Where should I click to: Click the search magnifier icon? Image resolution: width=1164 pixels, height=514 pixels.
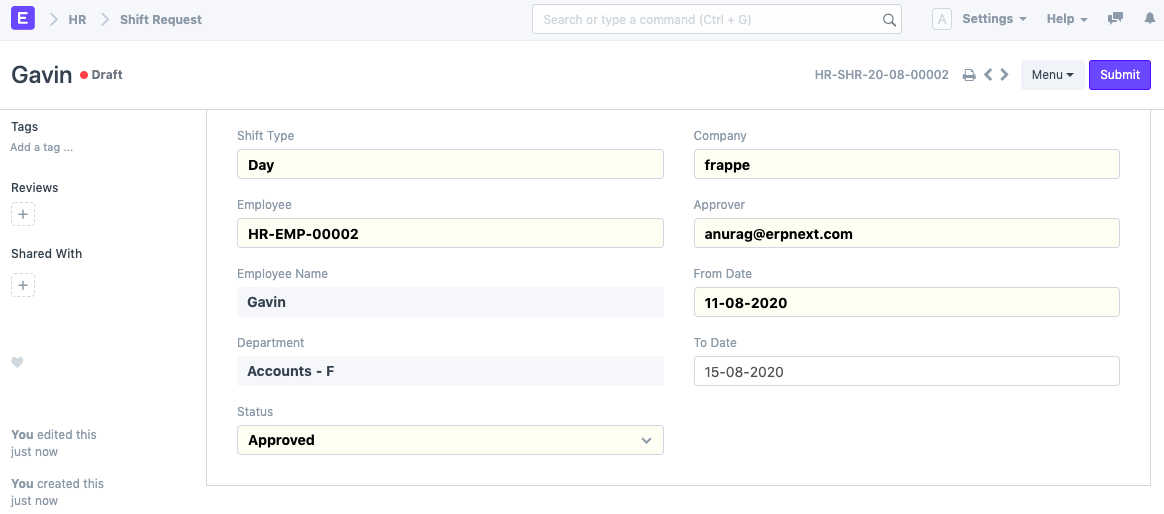coord(889,19)
